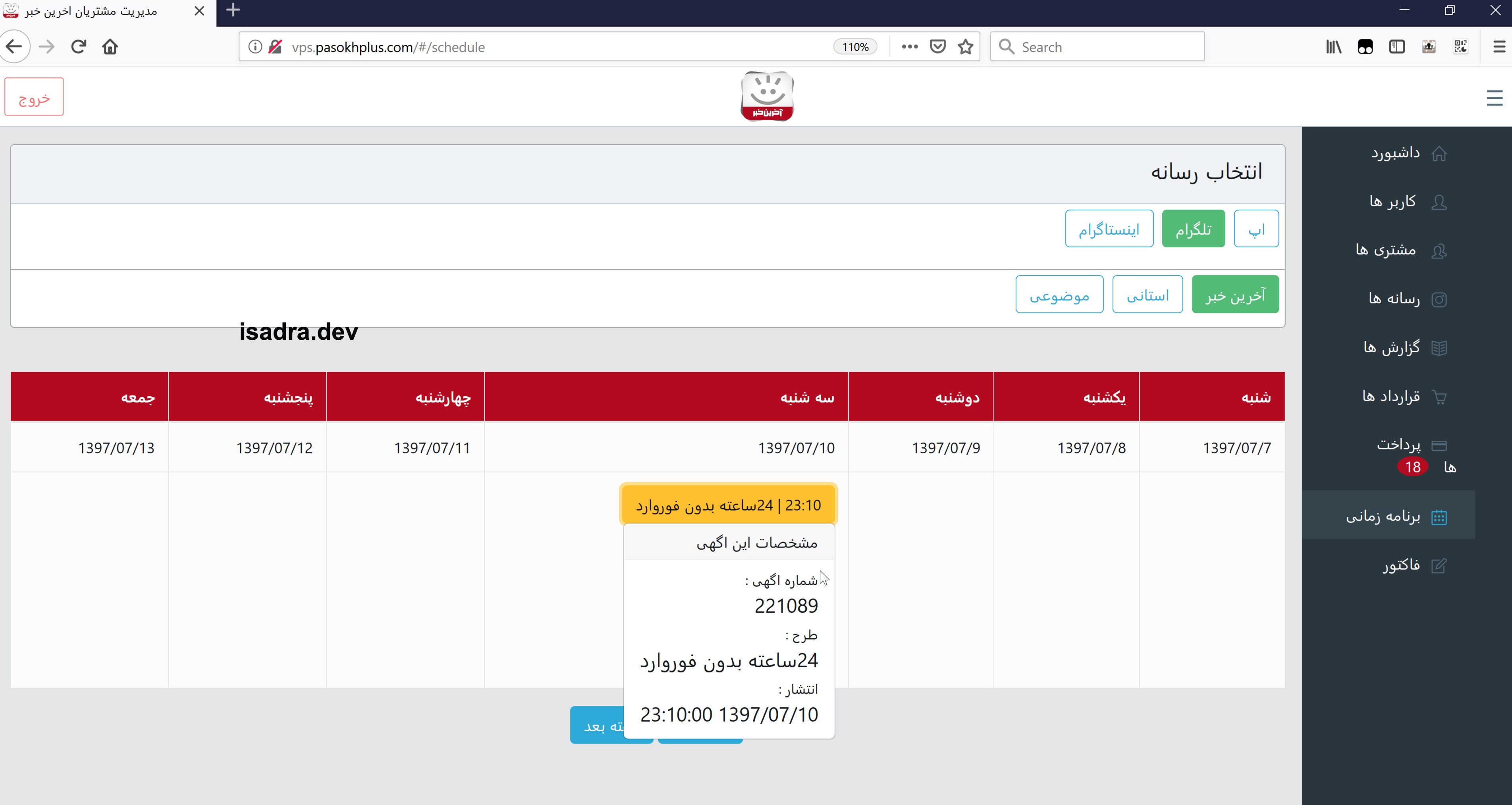Click the مشخصات این اگهی popup title
This screenshot has width=1512, height=805.
(x=756, y=543)
